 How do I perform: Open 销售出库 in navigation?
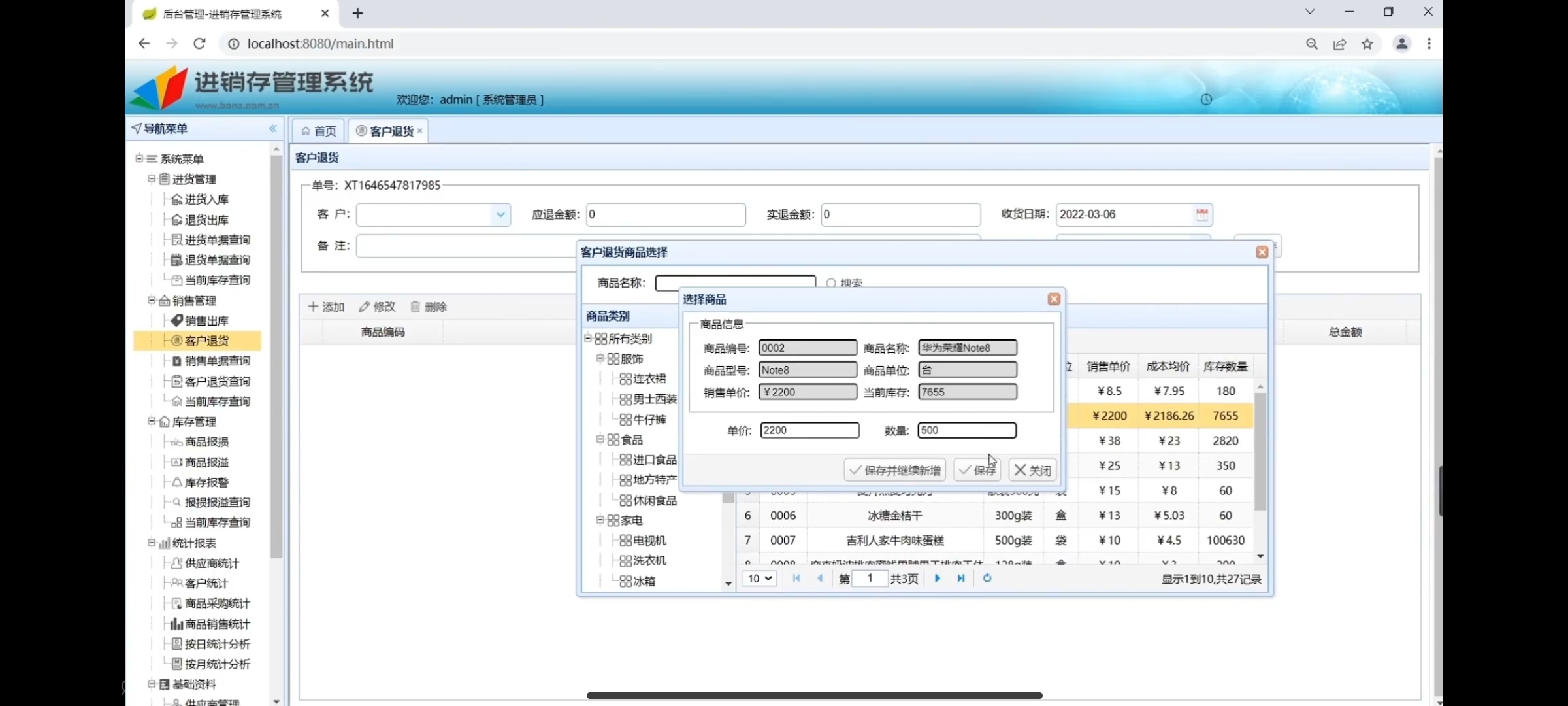pos(206,320)
